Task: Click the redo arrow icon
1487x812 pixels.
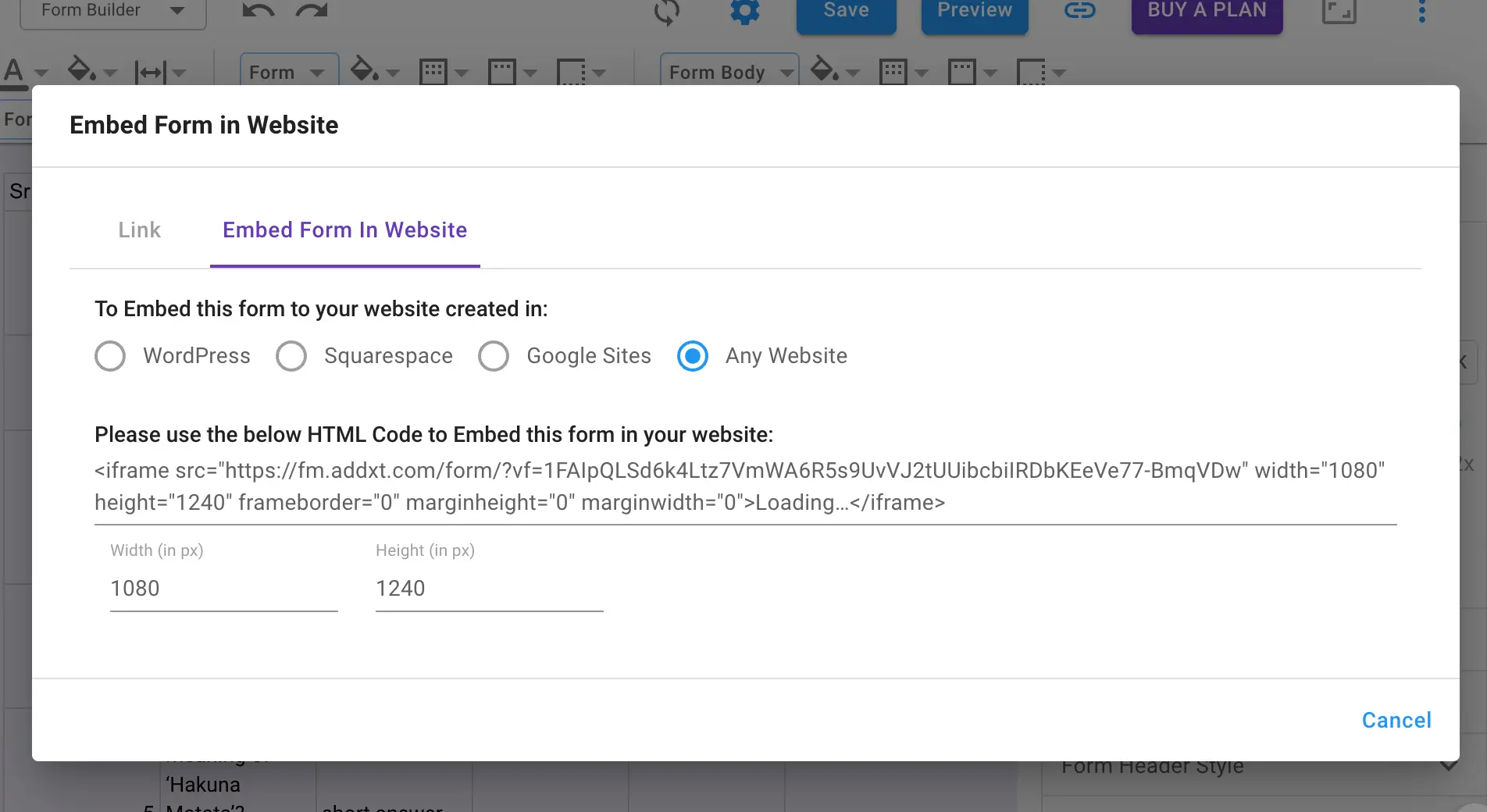Action: (x=311, y=10)
